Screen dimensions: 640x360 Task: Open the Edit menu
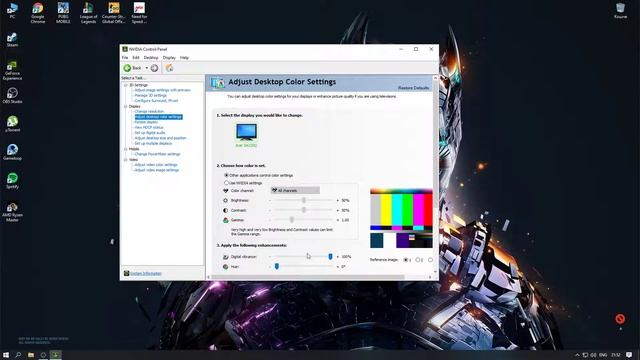click(x=136, y=58)
